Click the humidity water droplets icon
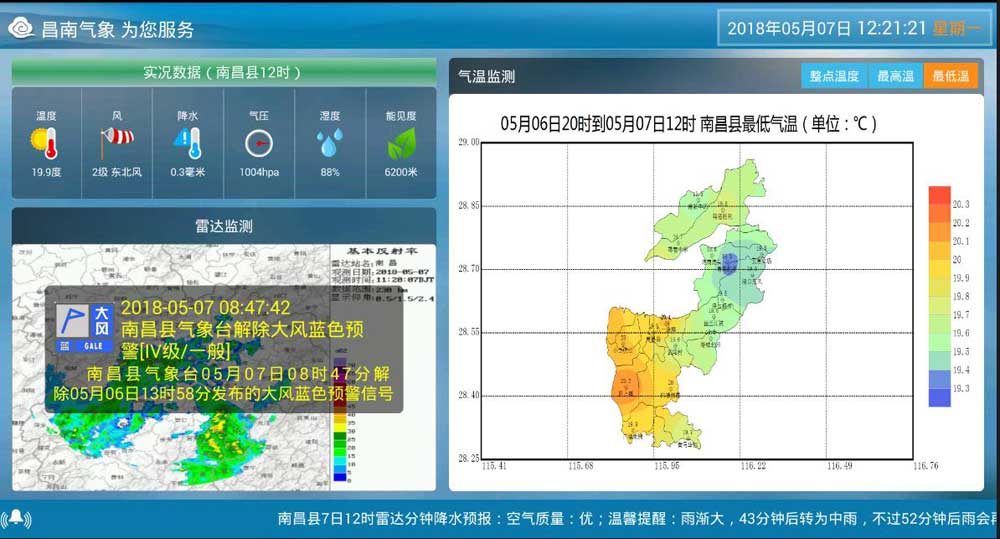The image size is (1000, 539). (329, 144)
